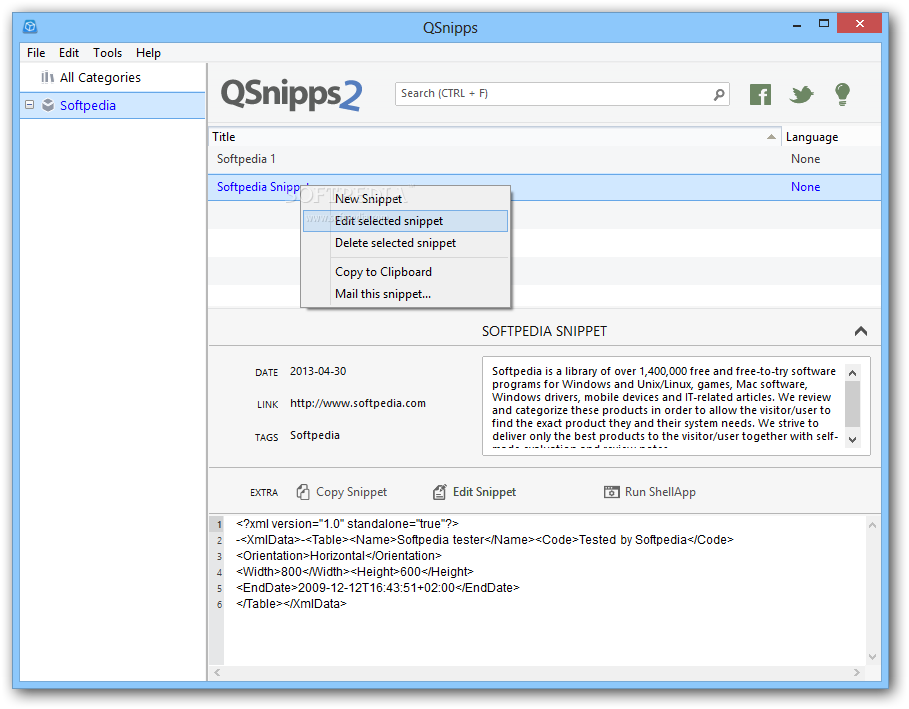Close the QSnipps window
This screenshot has width=909, height=709.
point(859,24)
